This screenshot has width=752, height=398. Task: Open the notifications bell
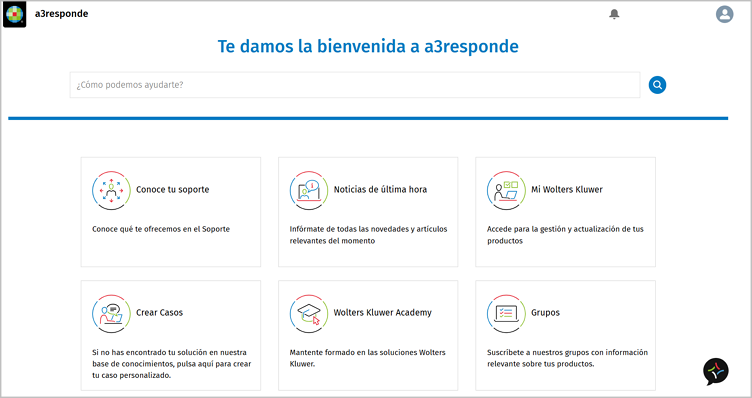(x=614, y=14)
